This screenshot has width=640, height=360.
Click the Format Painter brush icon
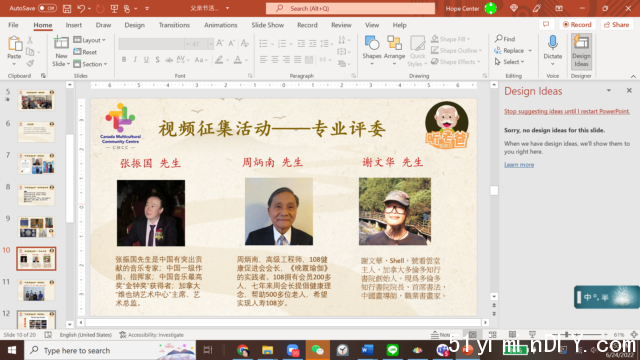pos(30,63)
